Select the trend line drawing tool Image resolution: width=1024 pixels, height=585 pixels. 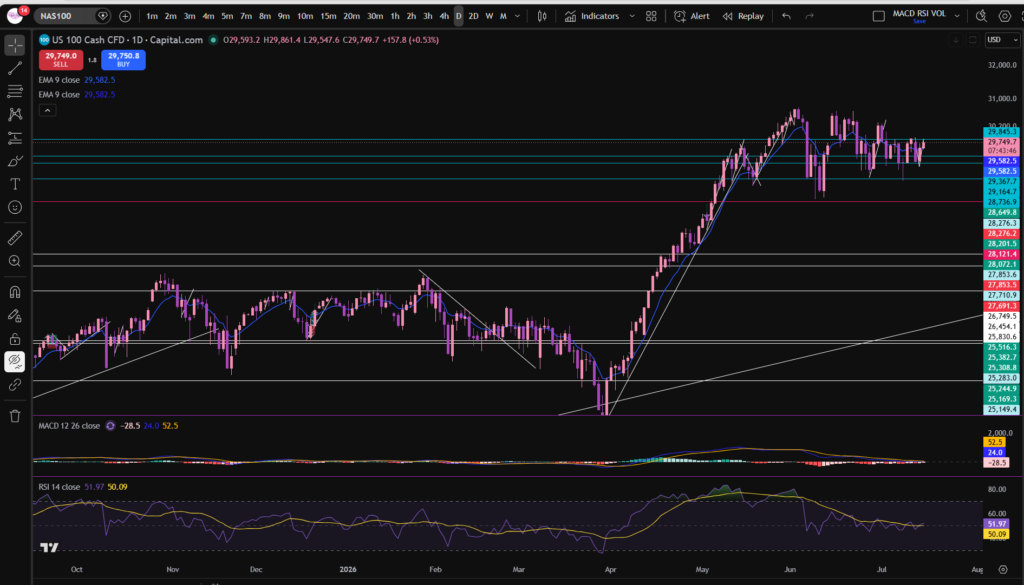(x=15, y=68)
